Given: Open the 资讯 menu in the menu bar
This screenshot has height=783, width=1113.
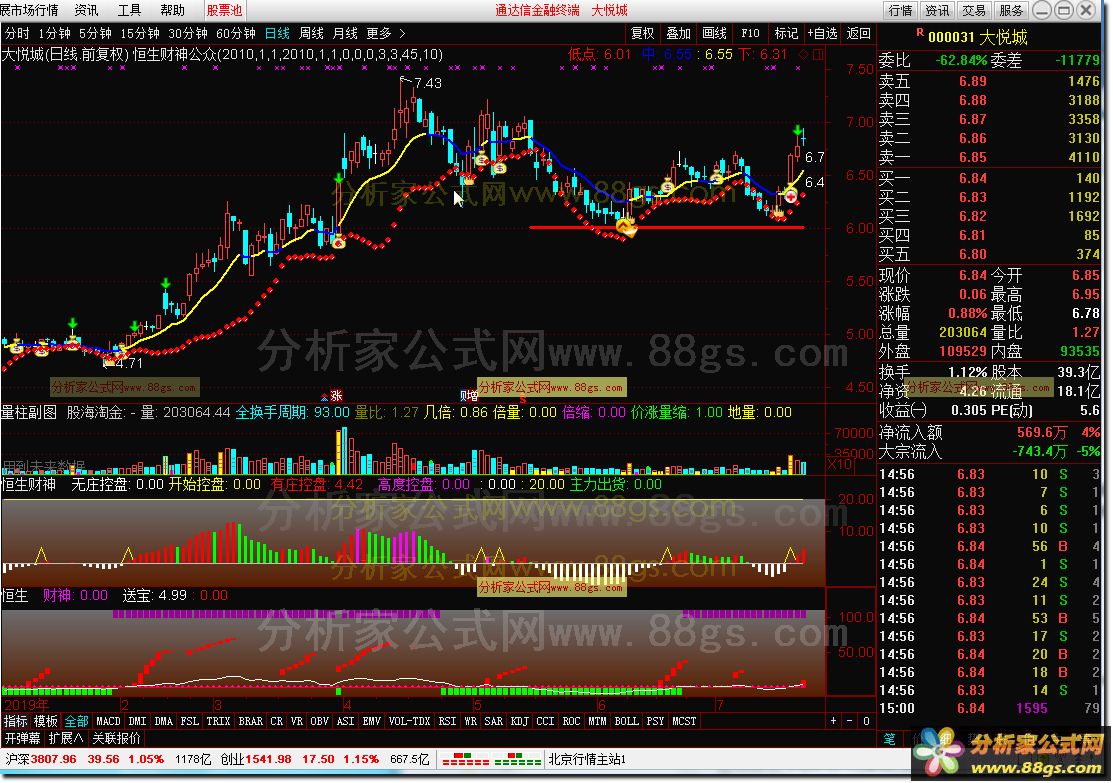Looking at the screenshot, I should [x=86, y=10].
